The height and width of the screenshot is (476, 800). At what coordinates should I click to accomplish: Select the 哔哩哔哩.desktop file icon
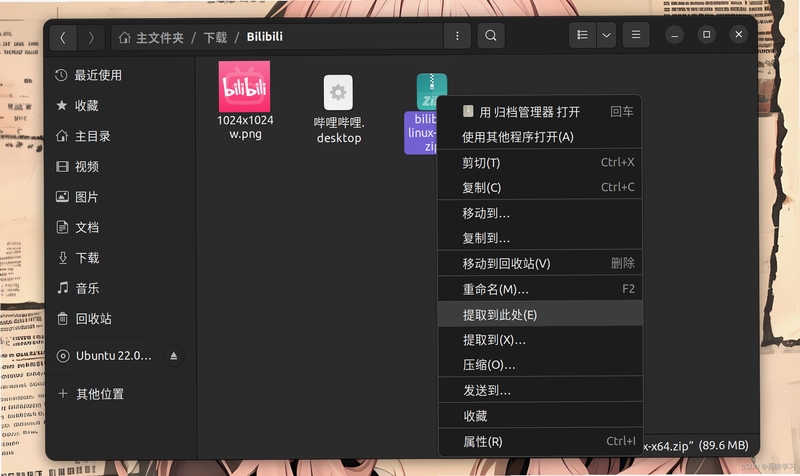338,93
